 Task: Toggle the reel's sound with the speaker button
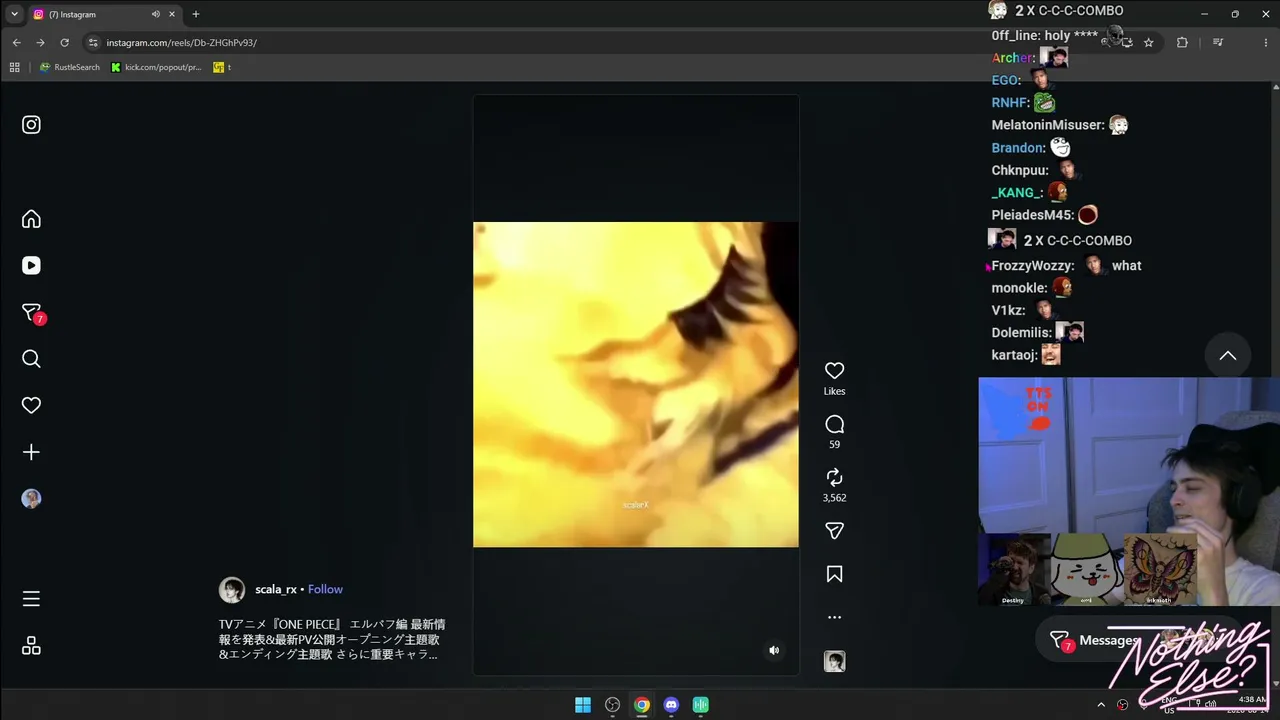click(774, 650)
